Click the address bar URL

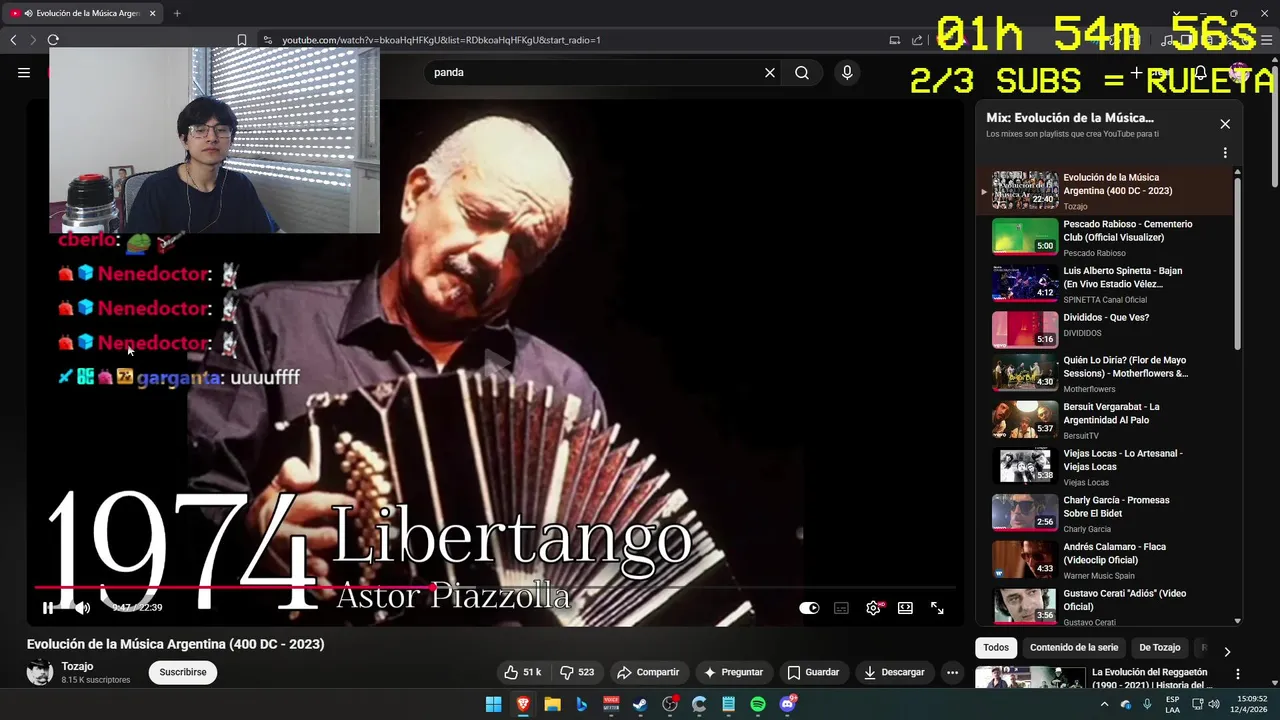(441, 40)
